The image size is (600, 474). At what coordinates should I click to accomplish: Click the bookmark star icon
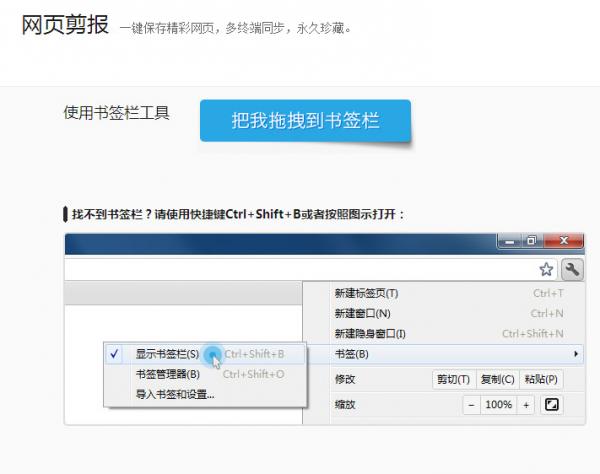[546, 269]
